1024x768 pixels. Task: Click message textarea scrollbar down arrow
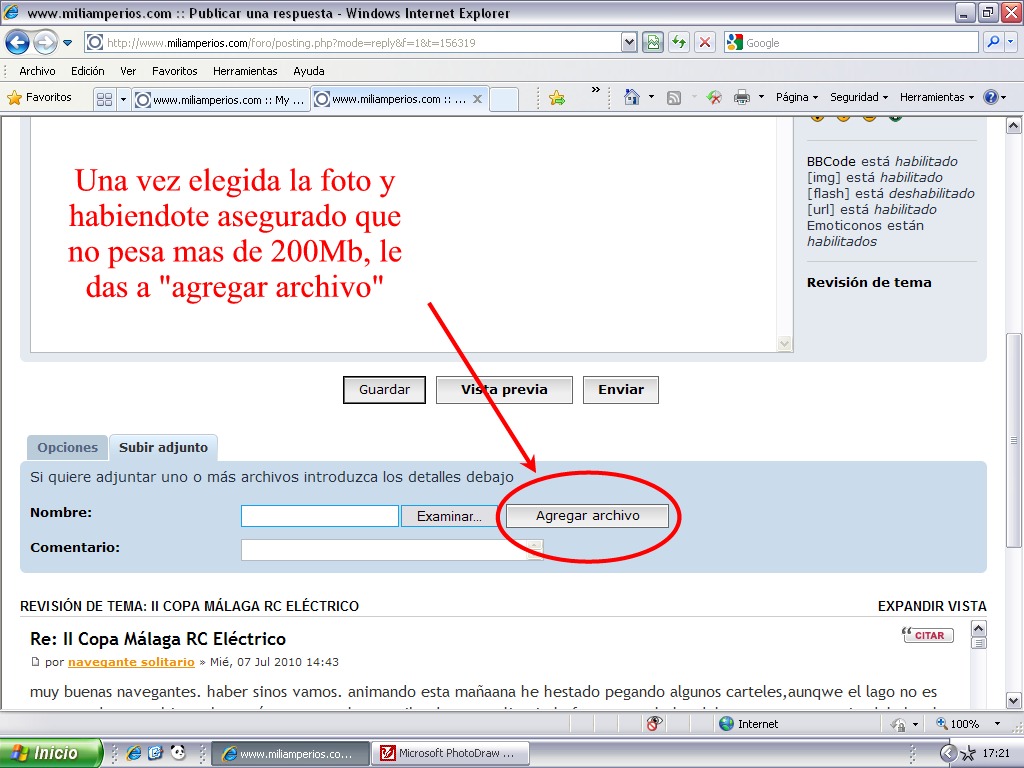(x=784, y=344)
